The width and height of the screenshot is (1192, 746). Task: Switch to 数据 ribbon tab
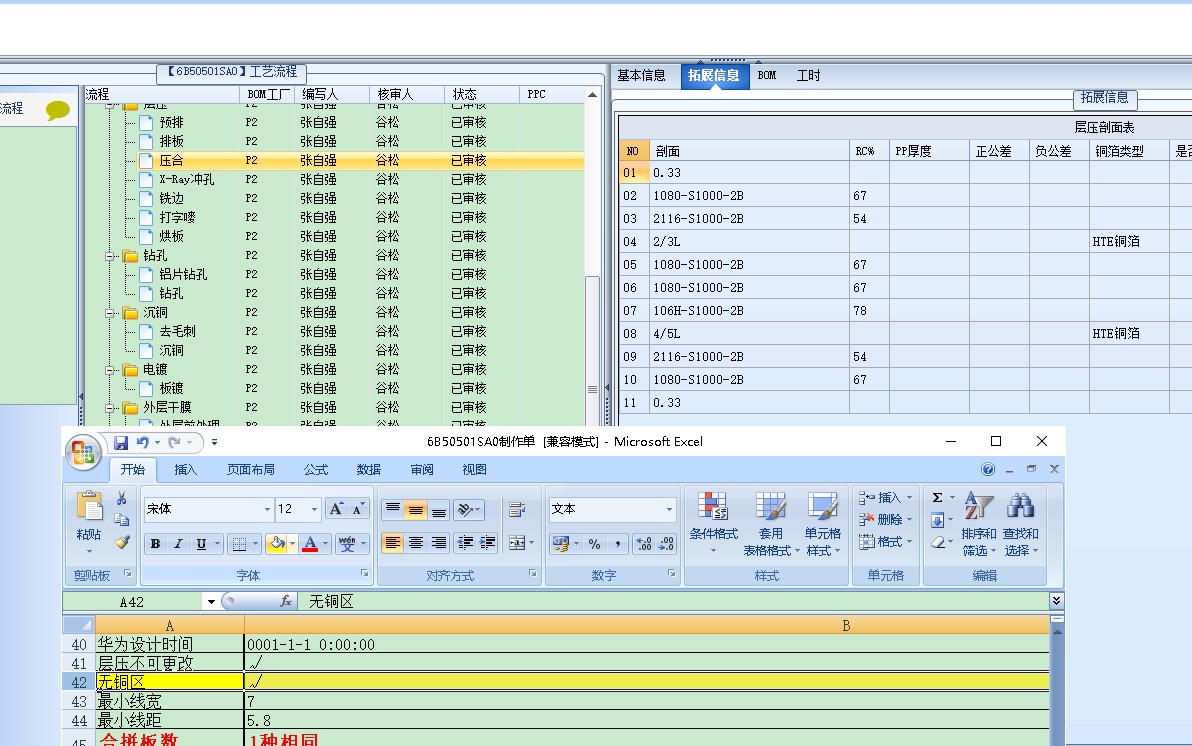pos(369,470)
